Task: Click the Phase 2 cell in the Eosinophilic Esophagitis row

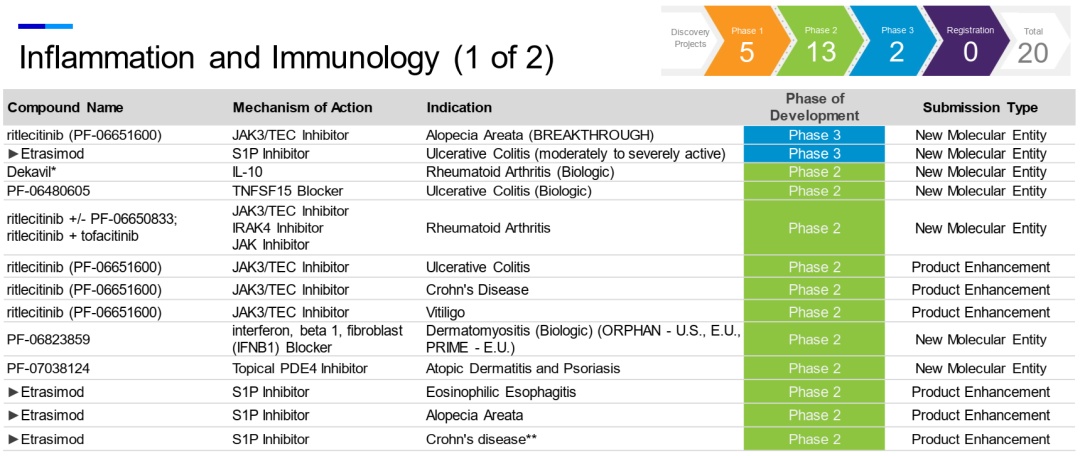Action: click(x=814, y=393)
